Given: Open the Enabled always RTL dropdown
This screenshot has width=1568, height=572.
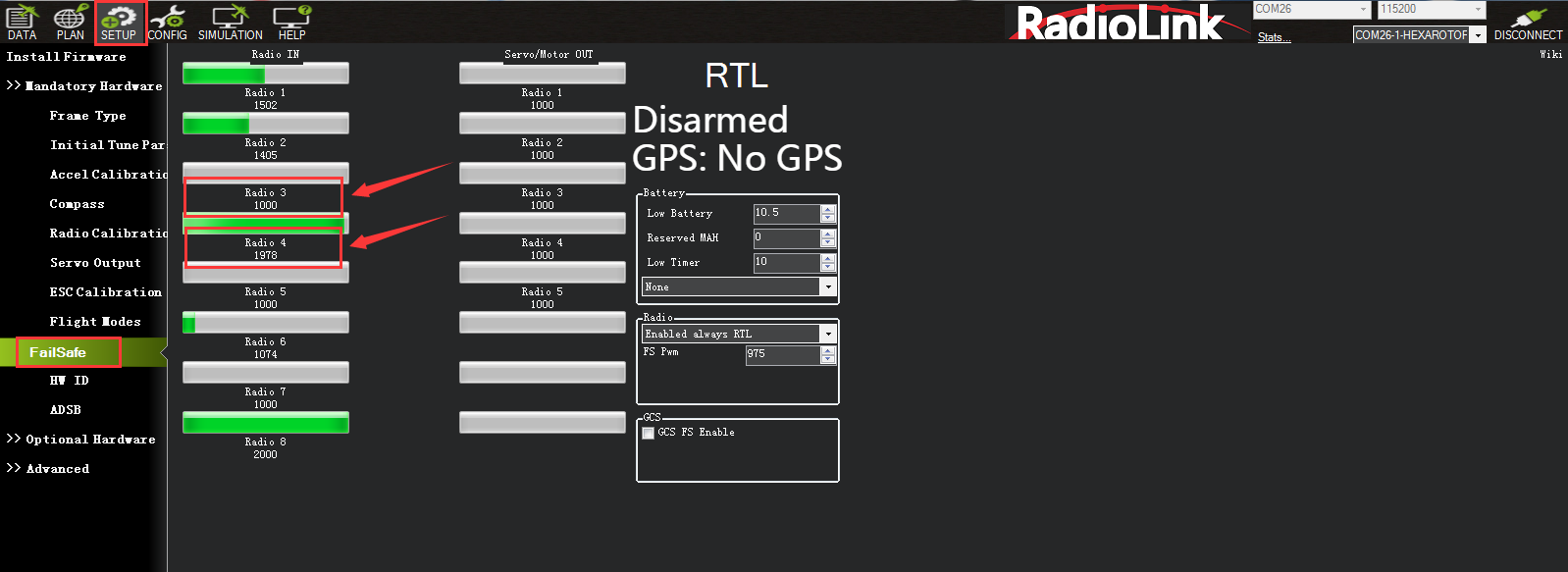Looking at the screenshot, I should [828, 335].
